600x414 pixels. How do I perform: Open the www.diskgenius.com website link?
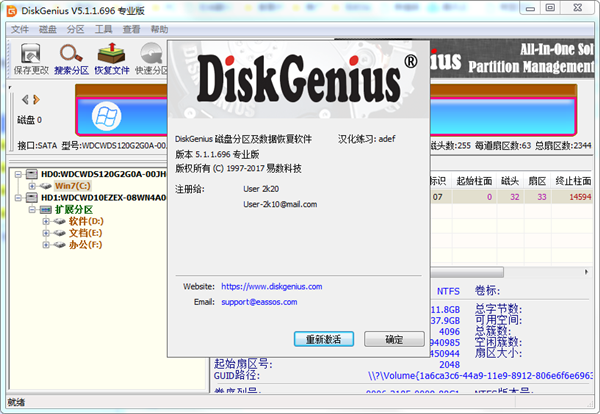tap(267, 286)
